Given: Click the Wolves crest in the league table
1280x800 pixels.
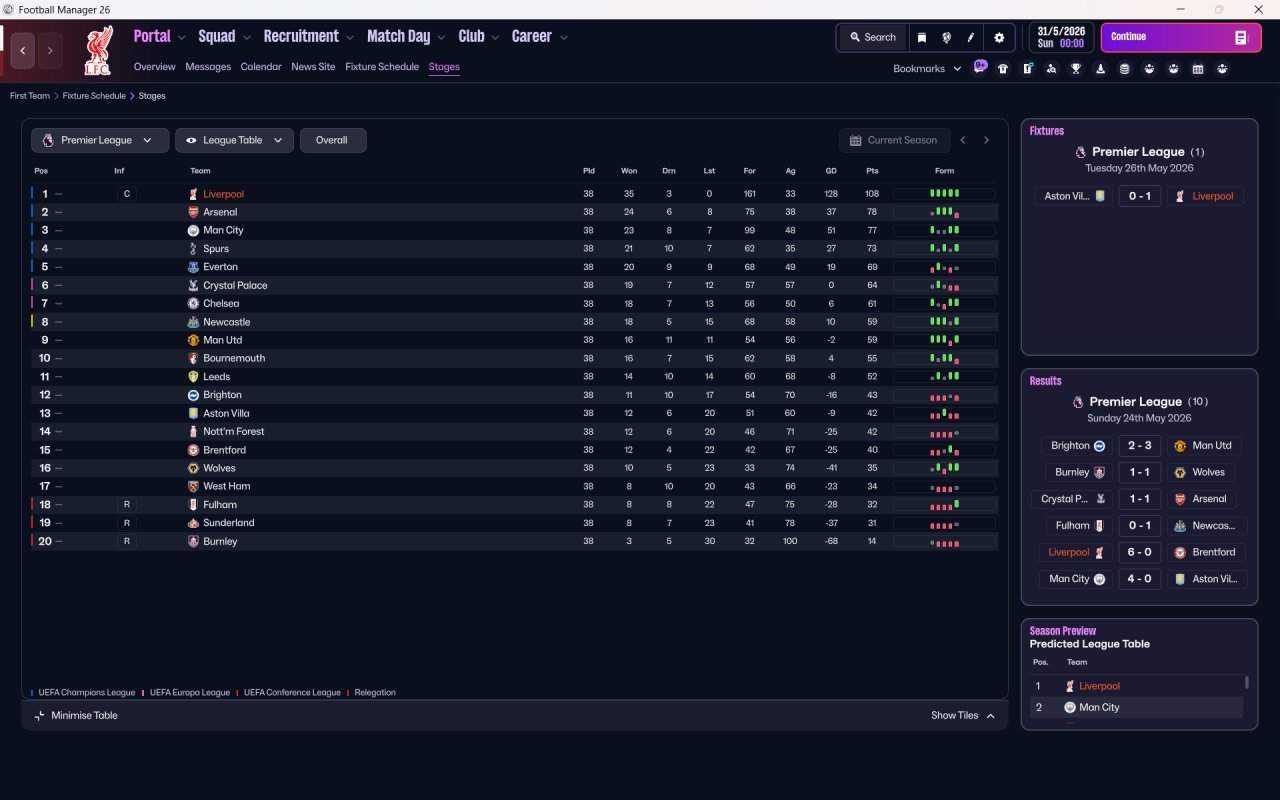Looking at the screenshot, I should point(193,468).
